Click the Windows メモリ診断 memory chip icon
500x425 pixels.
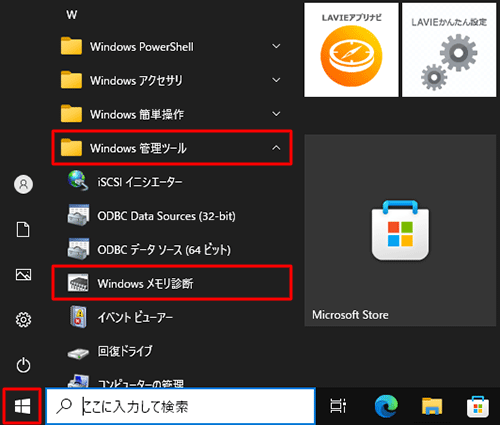tap(78, 283)
